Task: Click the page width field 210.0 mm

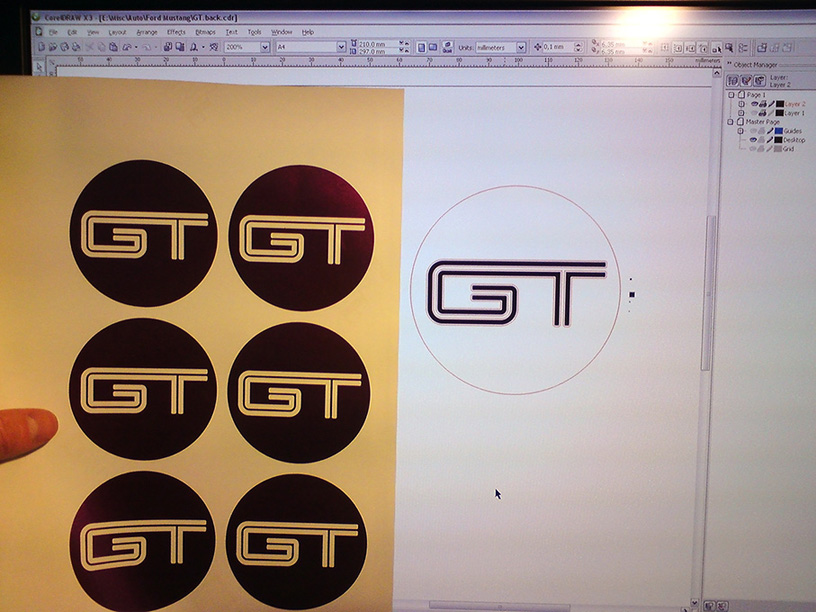Action: pyautogui.click(x=378, y=44)
